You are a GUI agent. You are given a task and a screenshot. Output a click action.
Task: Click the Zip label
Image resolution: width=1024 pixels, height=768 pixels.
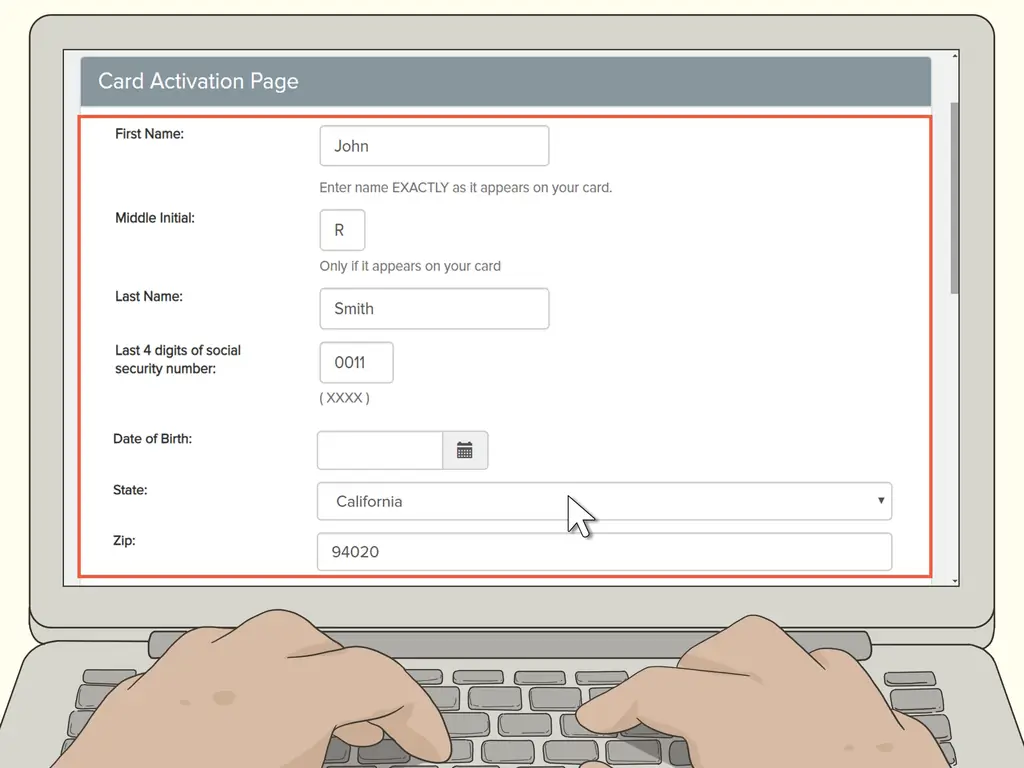click(x=124, y=541)
